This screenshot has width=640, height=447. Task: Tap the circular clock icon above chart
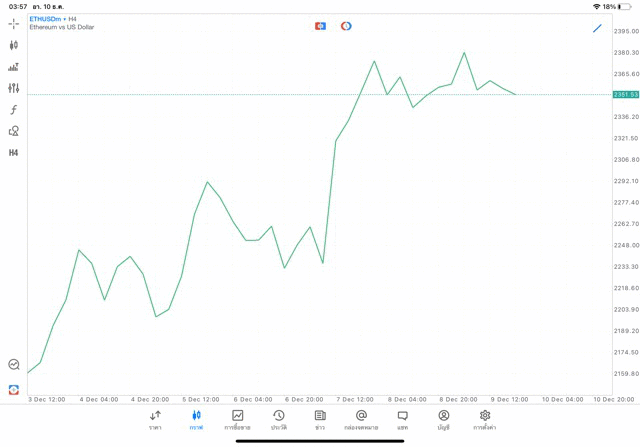[x=346, y=26]
